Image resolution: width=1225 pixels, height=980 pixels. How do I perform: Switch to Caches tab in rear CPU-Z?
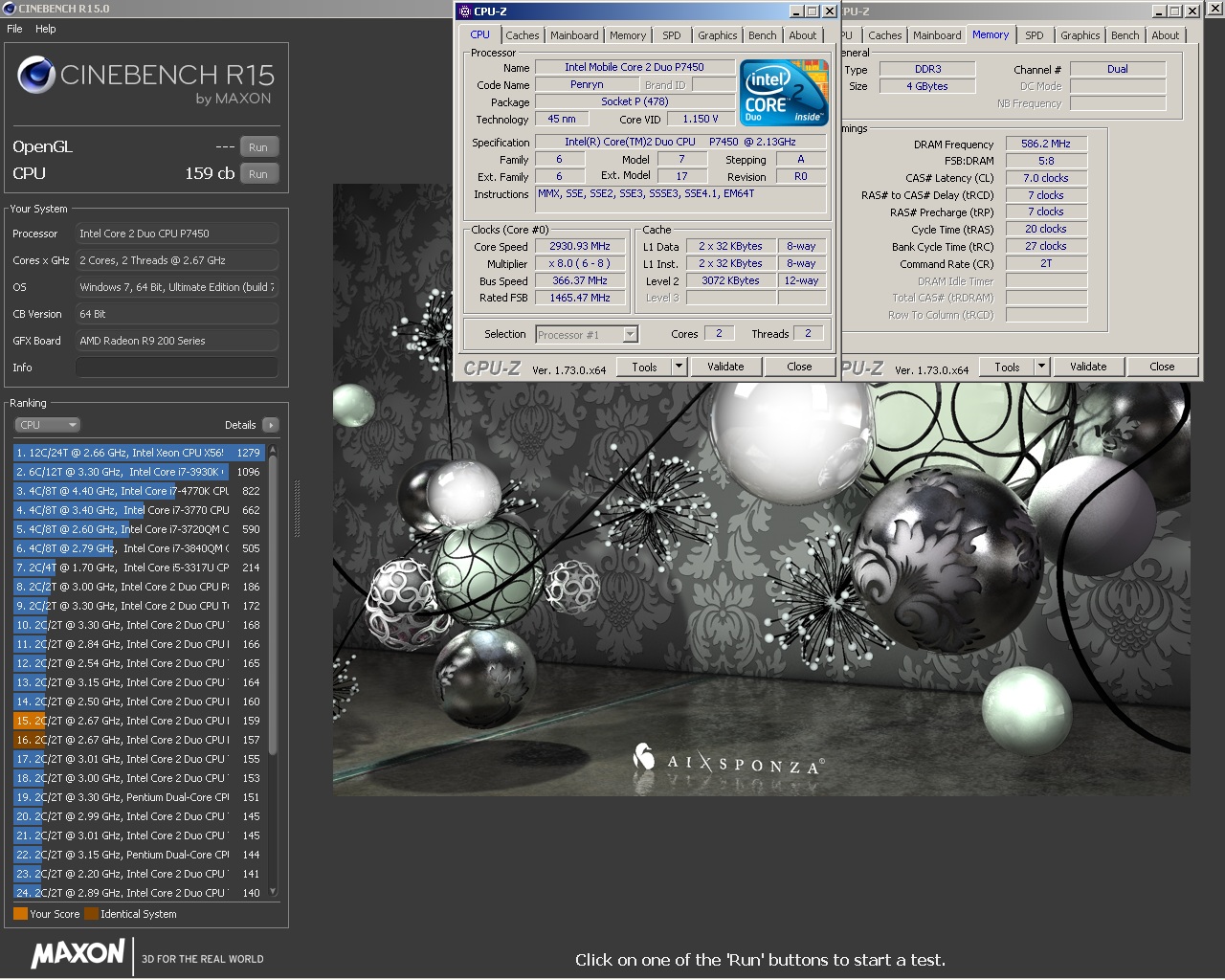tap(885, 35)
